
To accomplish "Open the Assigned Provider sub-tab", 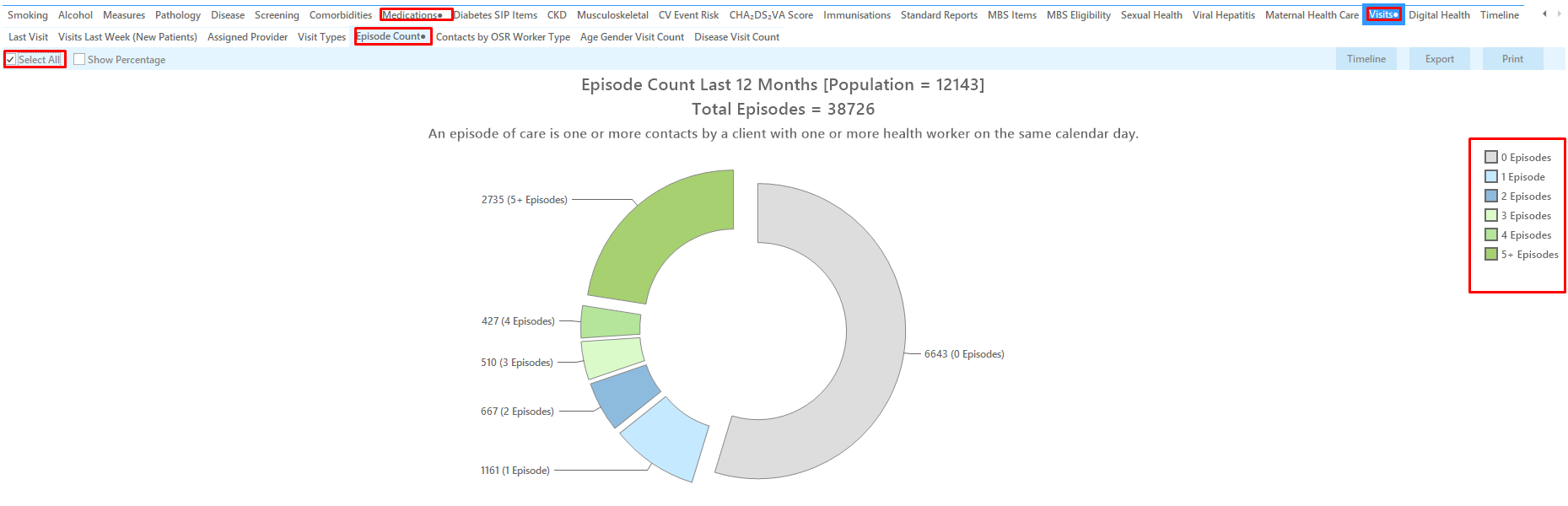I will [x=247, y=37].
